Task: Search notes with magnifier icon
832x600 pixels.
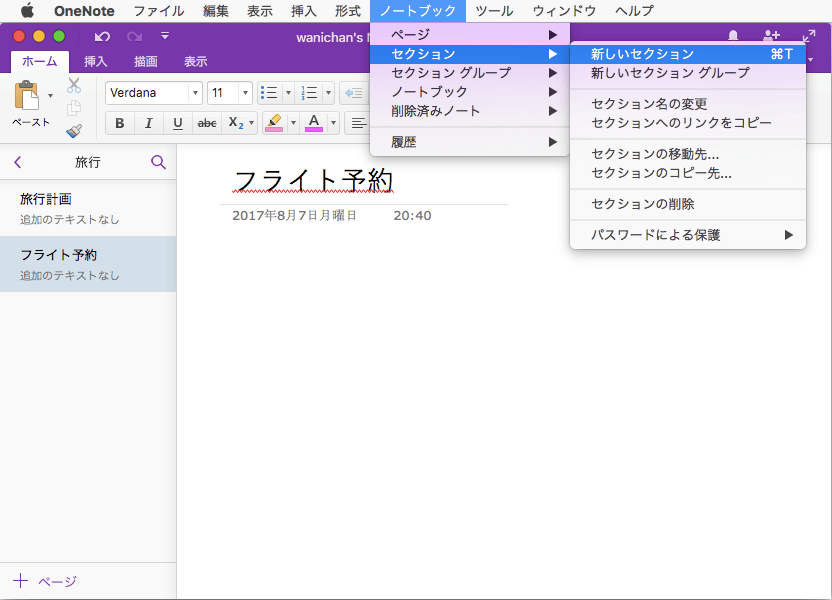Action: pyautogui.click(x=158, y=162)
